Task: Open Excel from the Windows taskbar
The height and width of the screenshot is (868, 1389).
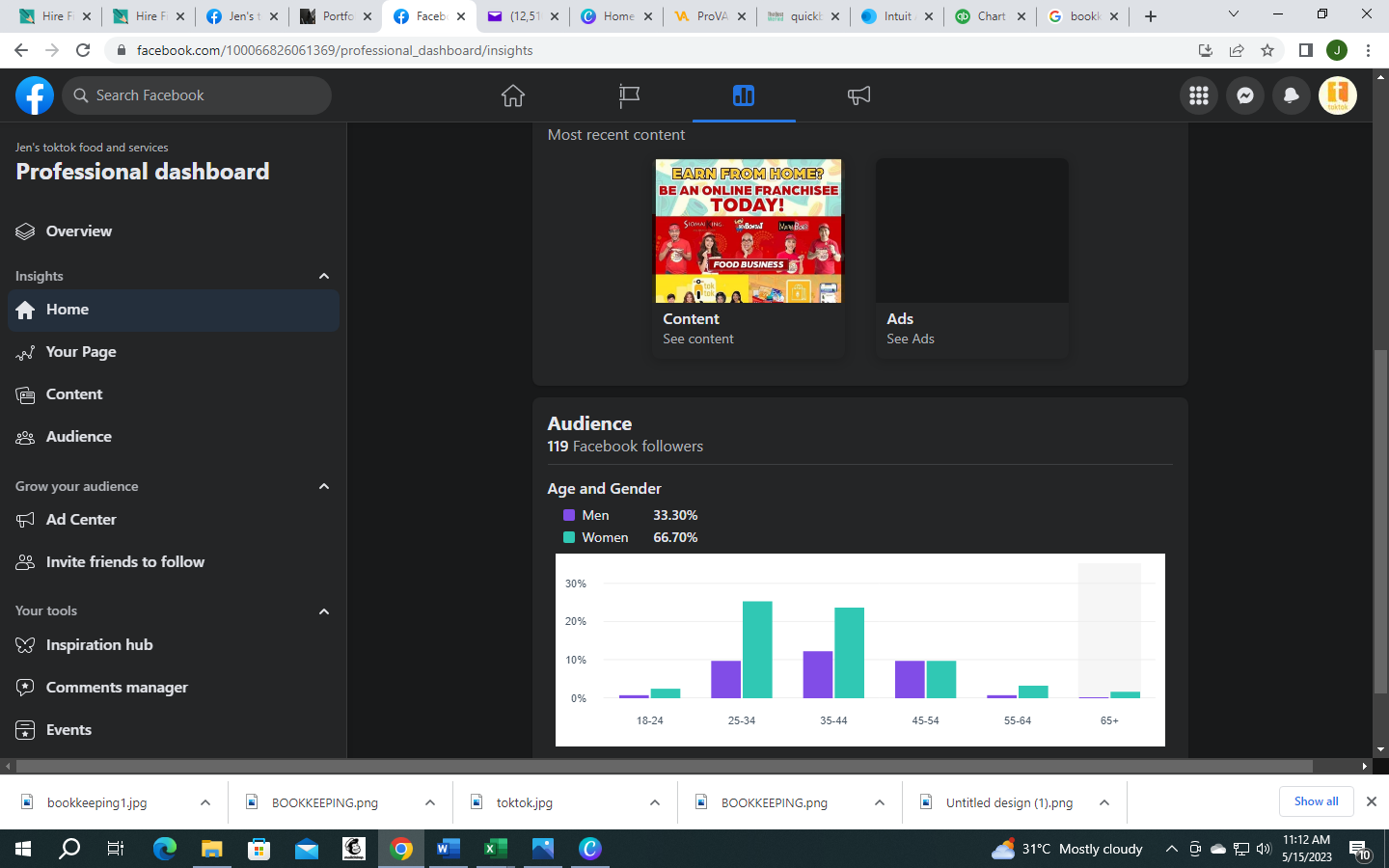Action: (496, 849)
